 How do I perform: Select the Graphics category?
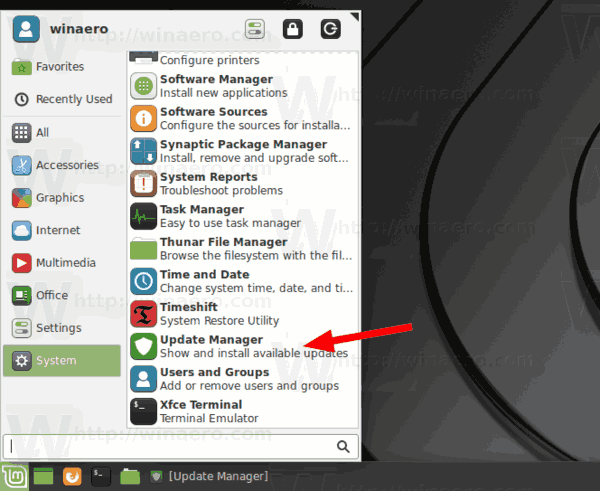62,198
